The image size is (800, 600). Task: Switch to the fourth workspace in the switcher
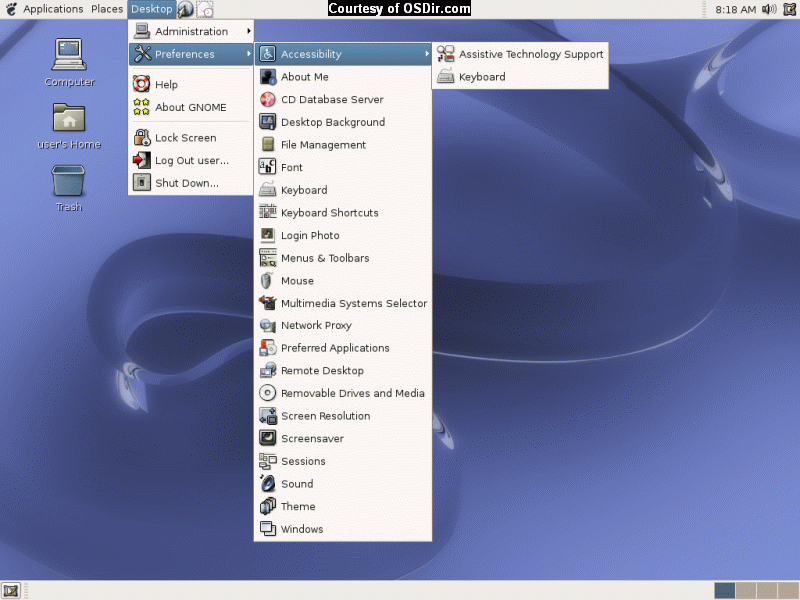[788, 591]
